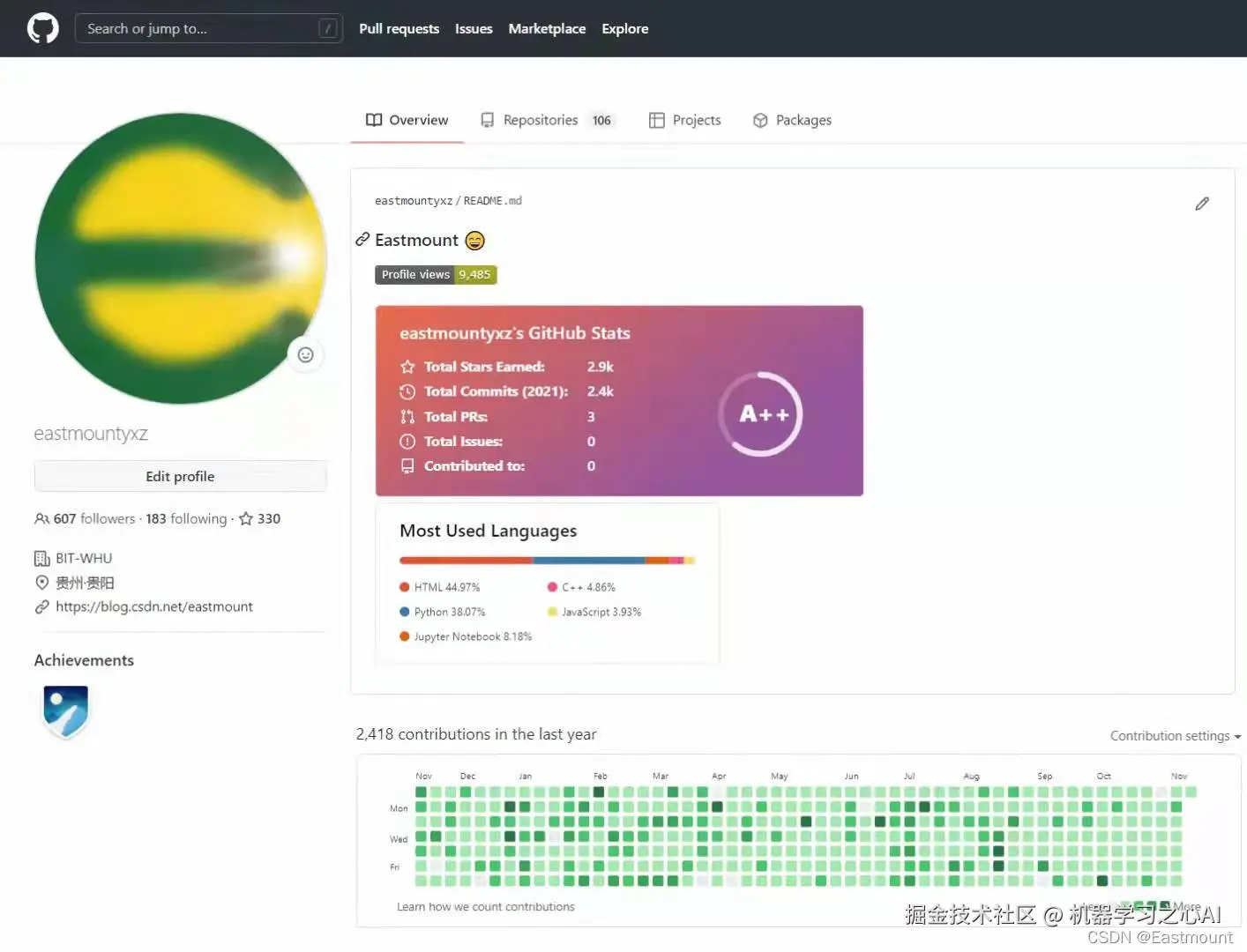Click the Search or jump to field

click(x=209, y=28)
